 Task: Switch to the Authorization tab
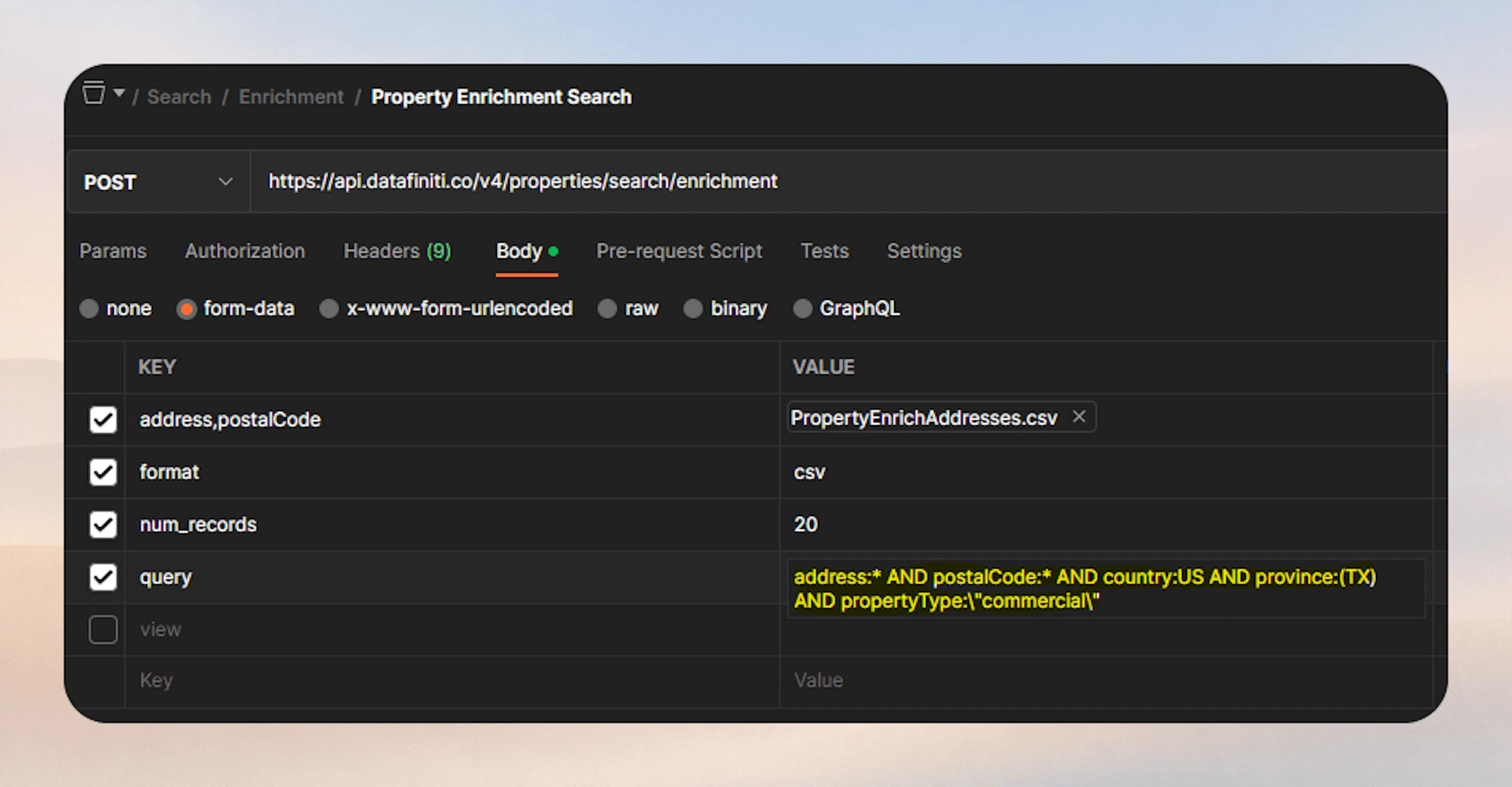tap(245, 251)
